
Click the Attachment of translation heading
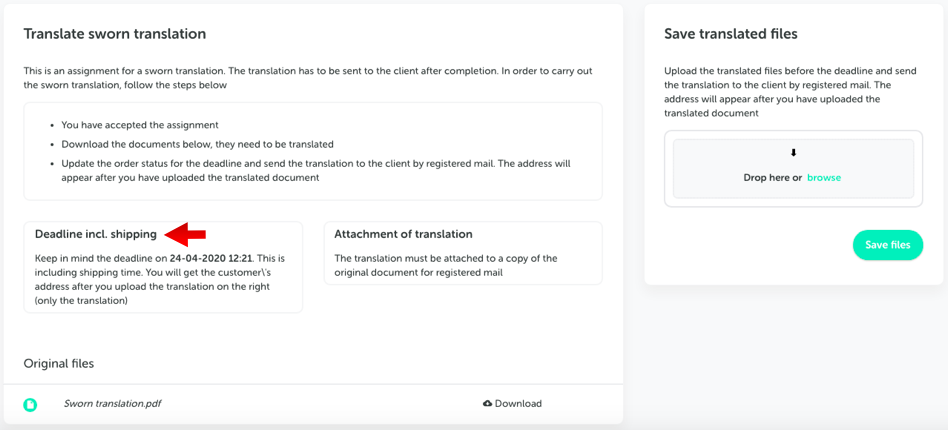(x=404, y=234)
